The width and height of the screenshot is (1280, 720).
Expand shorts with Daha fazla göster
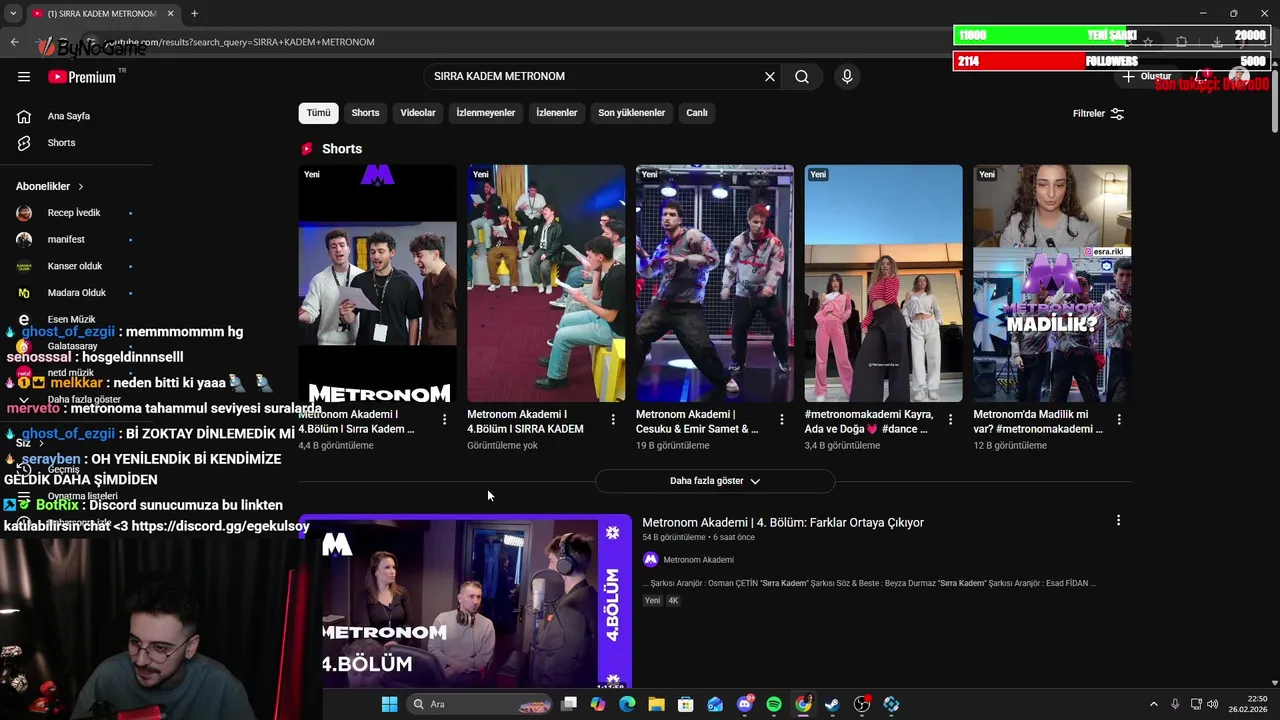click(x=715, y=481)
